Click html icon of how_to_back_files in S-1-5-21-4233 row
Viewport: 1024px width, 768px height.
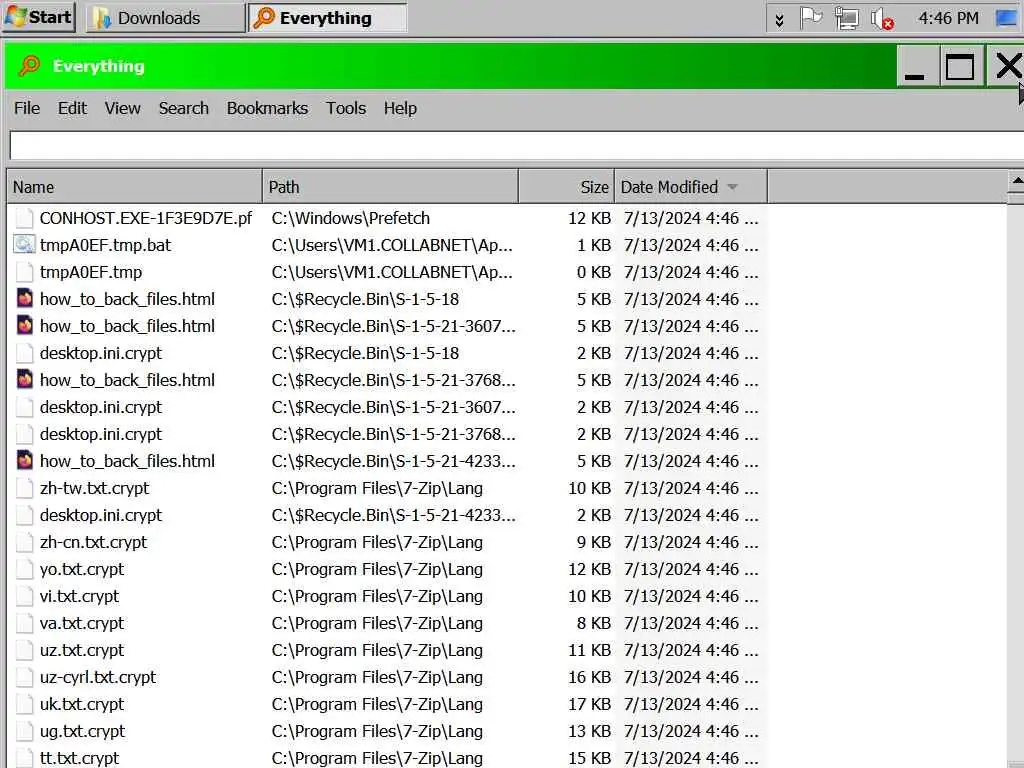pyautogui.click(x=24, y=461)
